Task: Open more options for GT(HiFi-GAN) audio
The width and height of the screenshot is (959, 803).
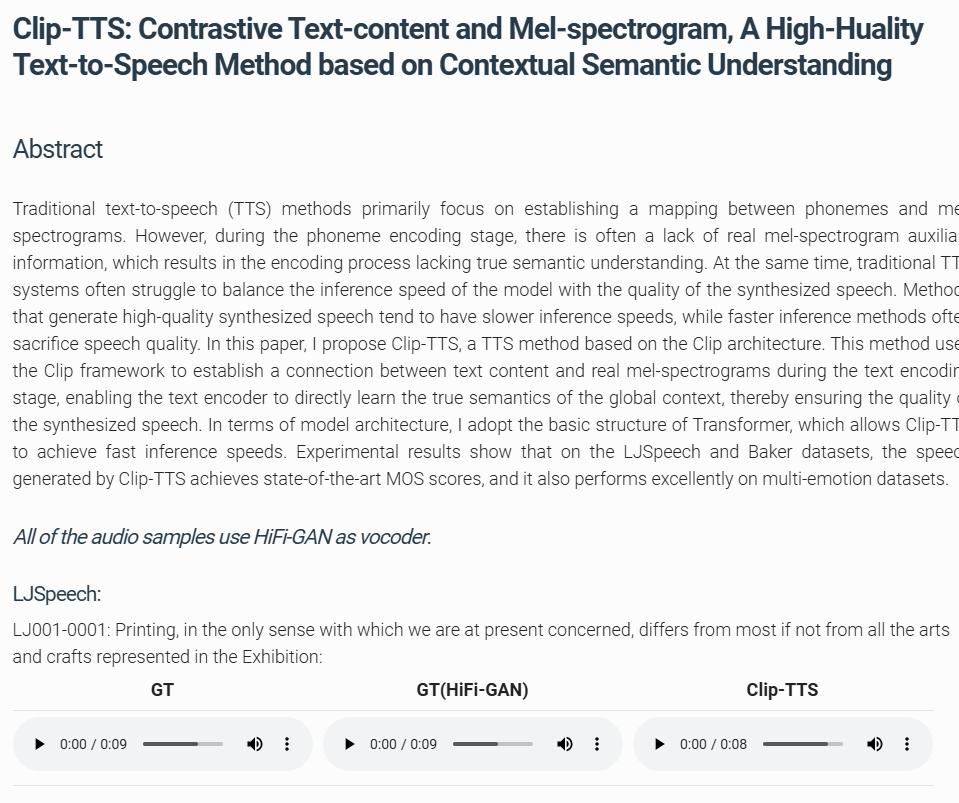Action: tap(597, 744)
